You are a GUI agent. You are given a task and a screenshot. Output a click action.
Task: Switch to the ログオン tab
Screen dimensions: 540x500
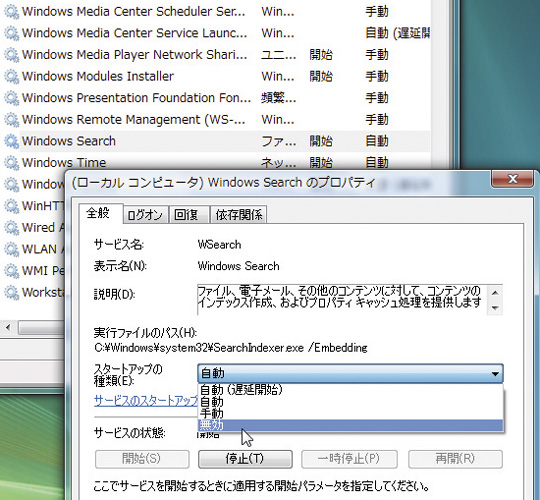click(x=145, y=215)
